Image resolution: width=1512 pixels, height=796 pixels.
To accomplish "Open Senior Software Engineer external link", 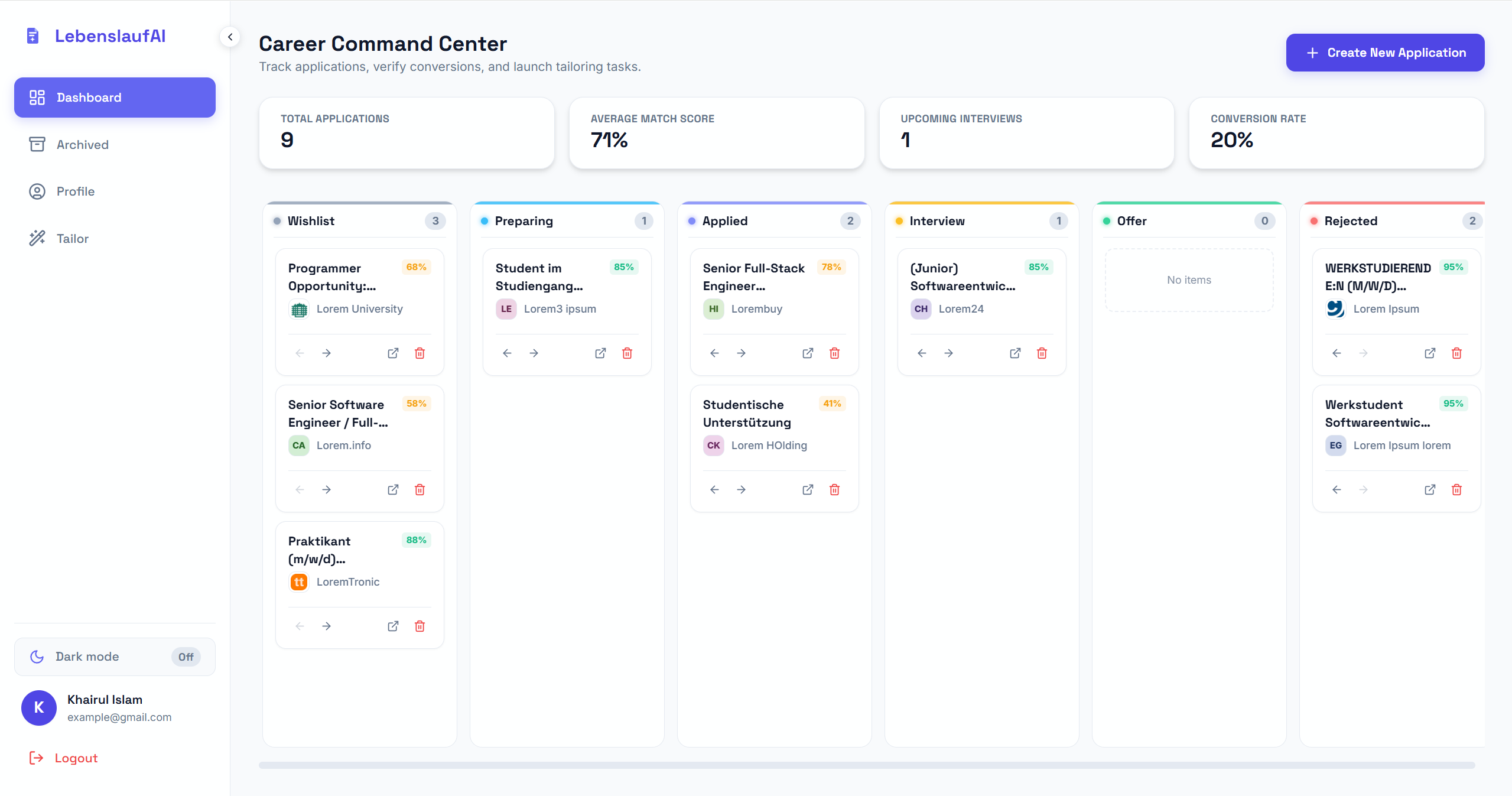I will (x=393, y=490).
